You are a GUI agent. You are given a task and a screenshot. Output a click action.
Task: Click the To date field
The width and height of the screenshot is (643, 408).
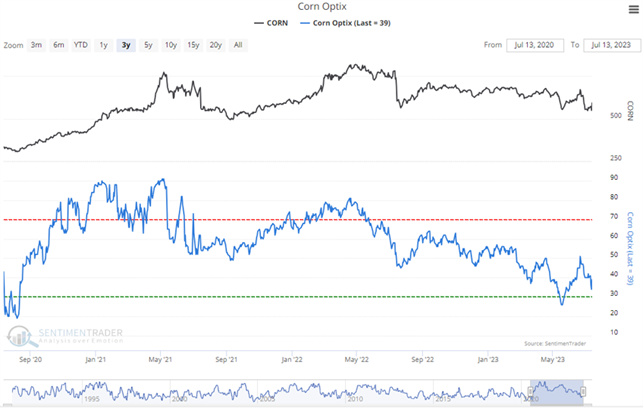pyautogui.click(x=610, y=45)
